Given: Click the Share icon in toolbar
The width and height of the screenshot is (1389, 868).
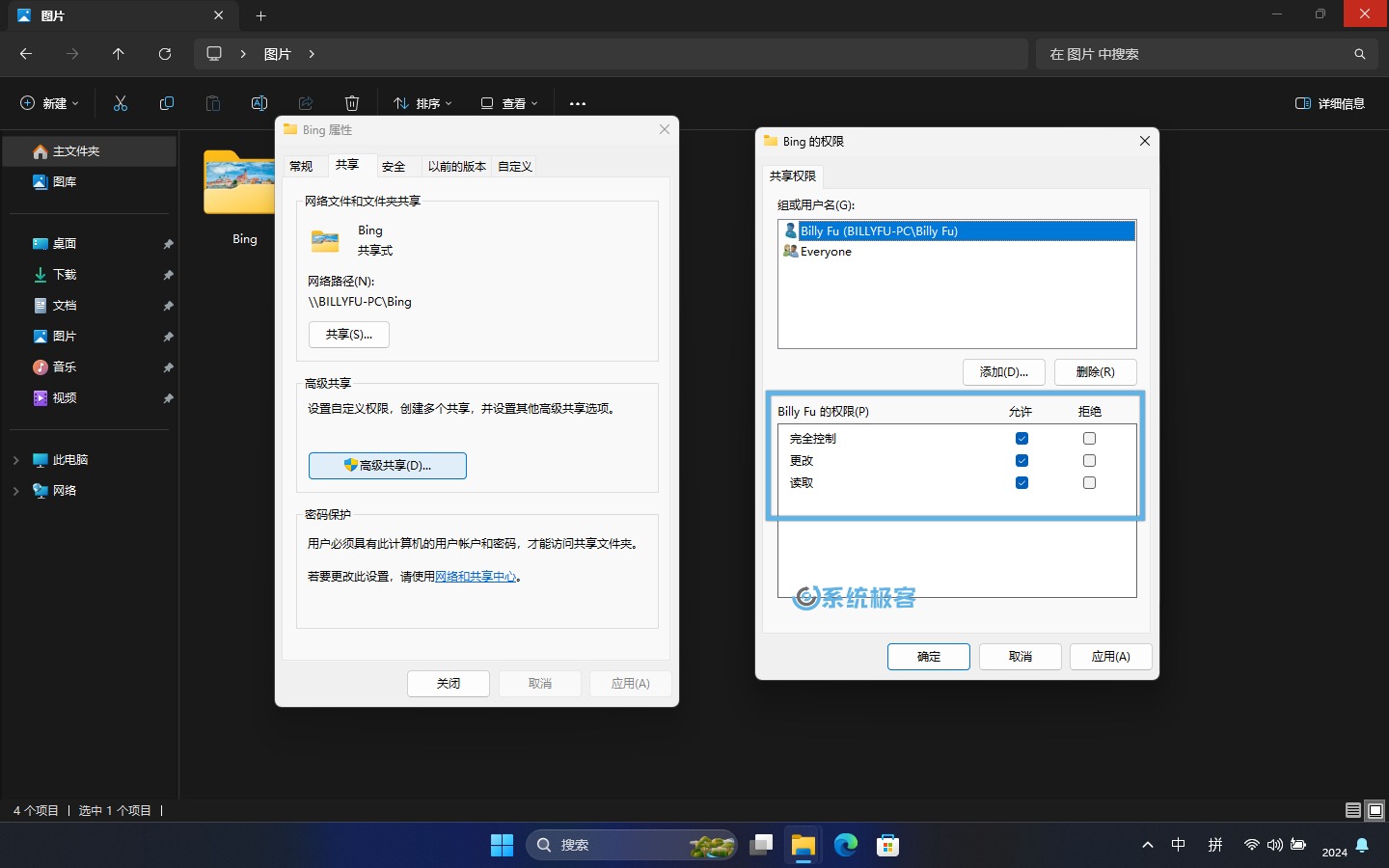Looking at the screenshot, I should pos(306,103).
